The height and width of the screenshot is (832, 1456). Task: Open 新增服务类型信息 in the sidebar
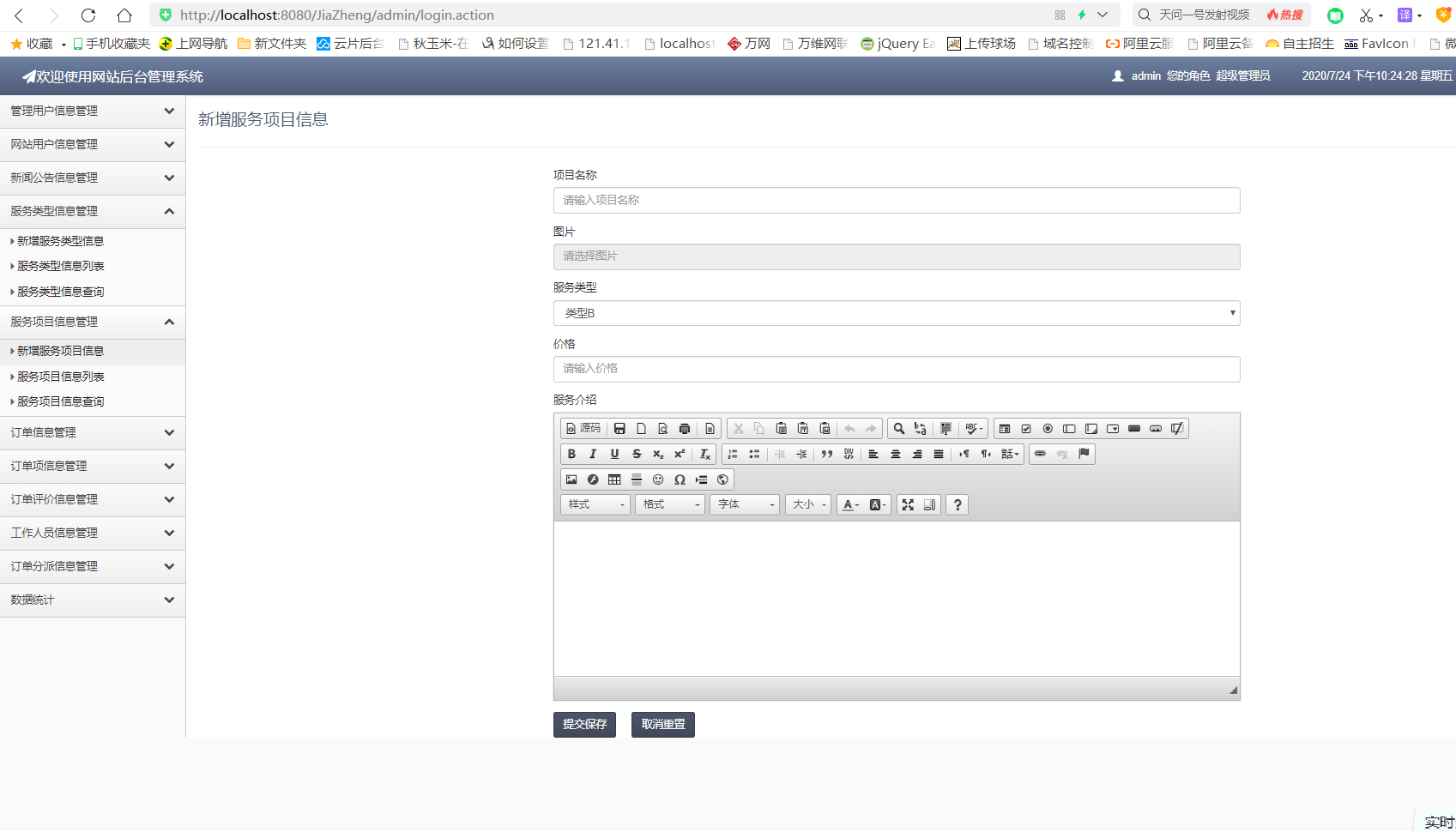coord(58,241)
